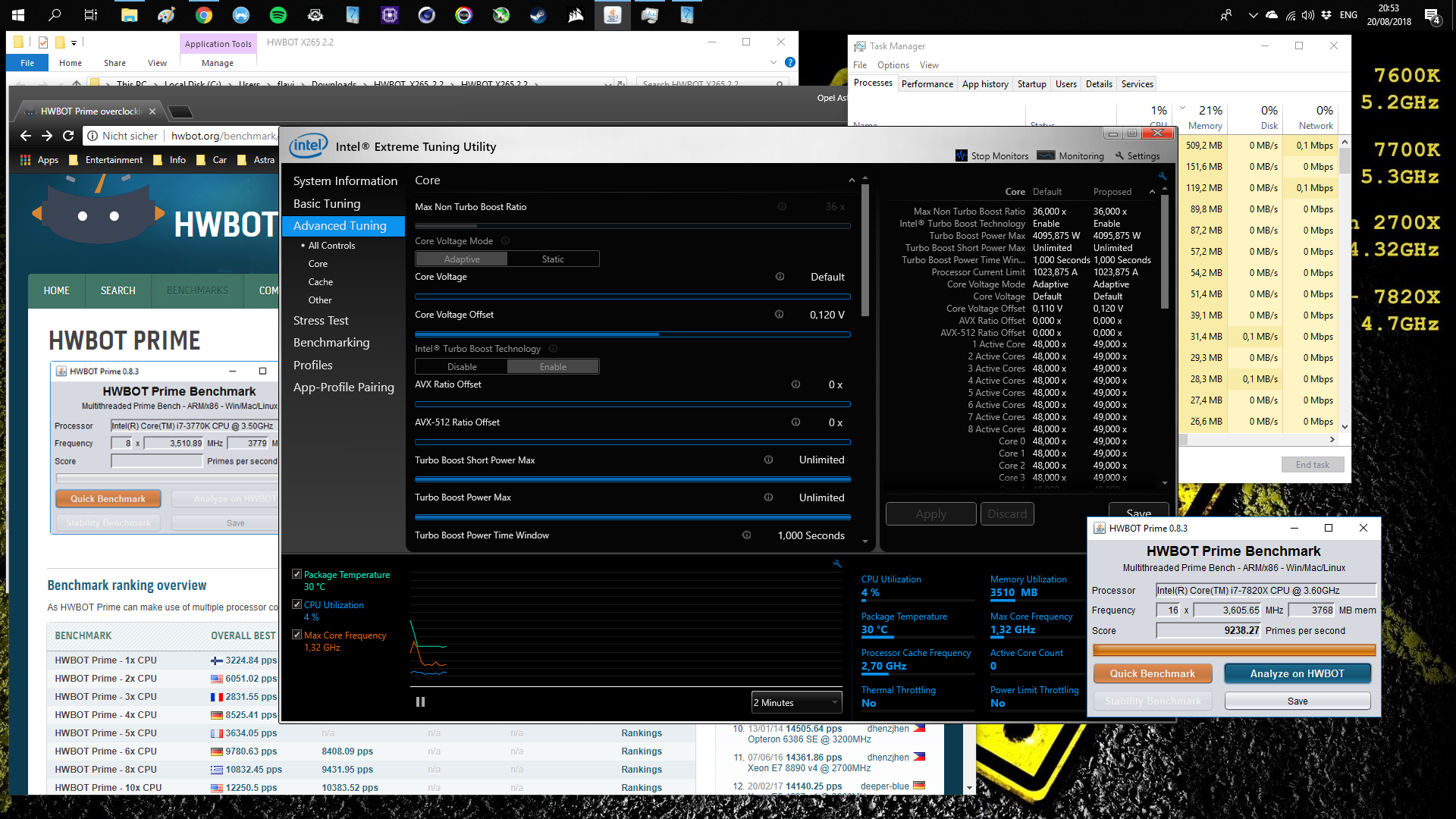
Task: Click Quick Benchmark in 7820X HWBOT window
Action: (1152, 673)
